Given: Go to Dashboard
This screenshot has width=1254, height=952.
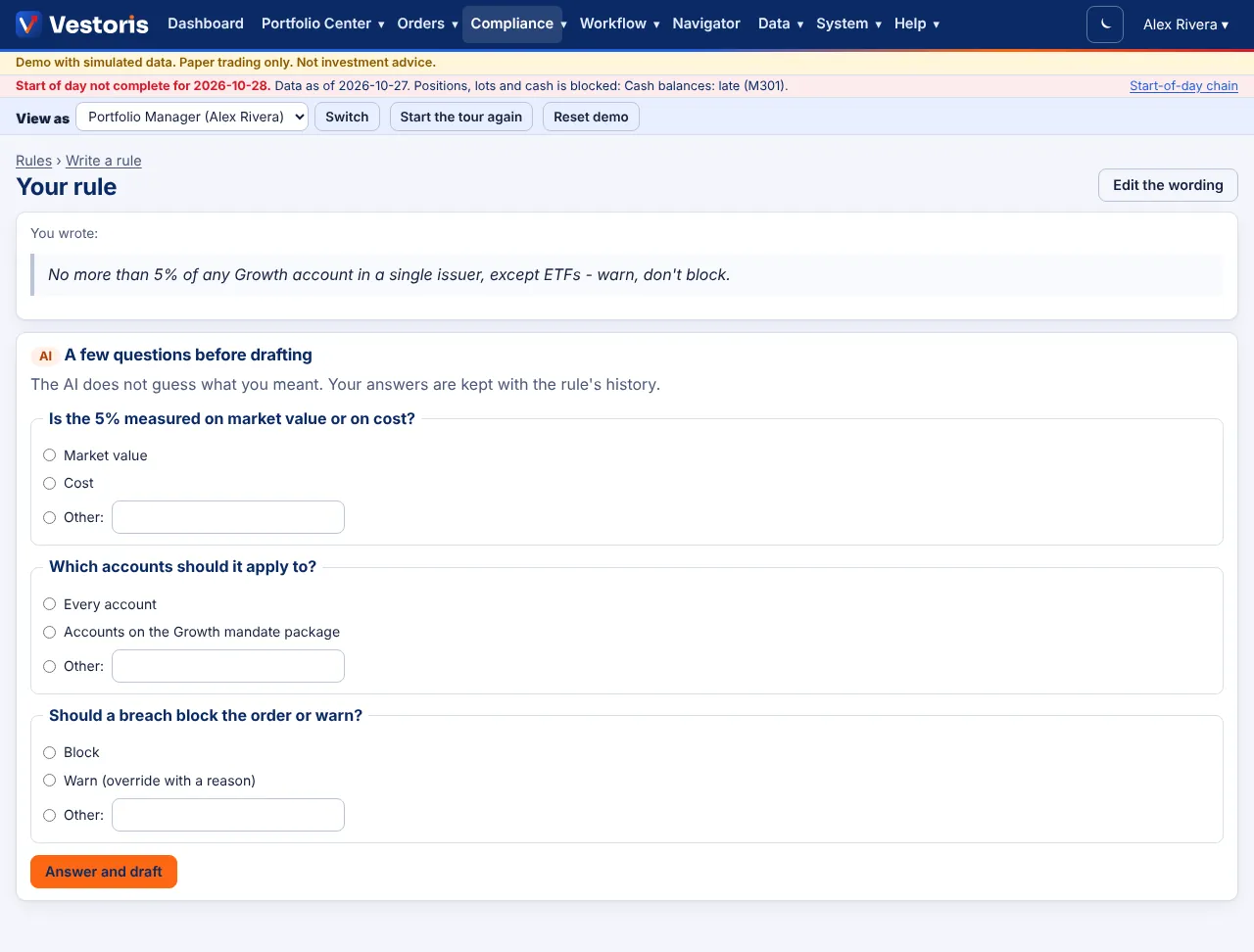Looking at the screenshot, I should click(x=206, y=24).
